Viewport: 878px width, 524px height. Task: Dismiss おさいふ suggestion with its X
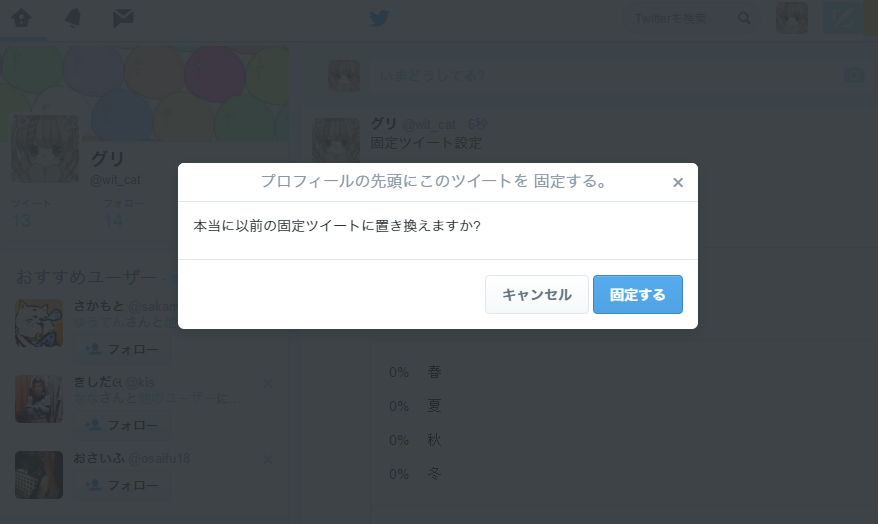click(x=268, y=460)
